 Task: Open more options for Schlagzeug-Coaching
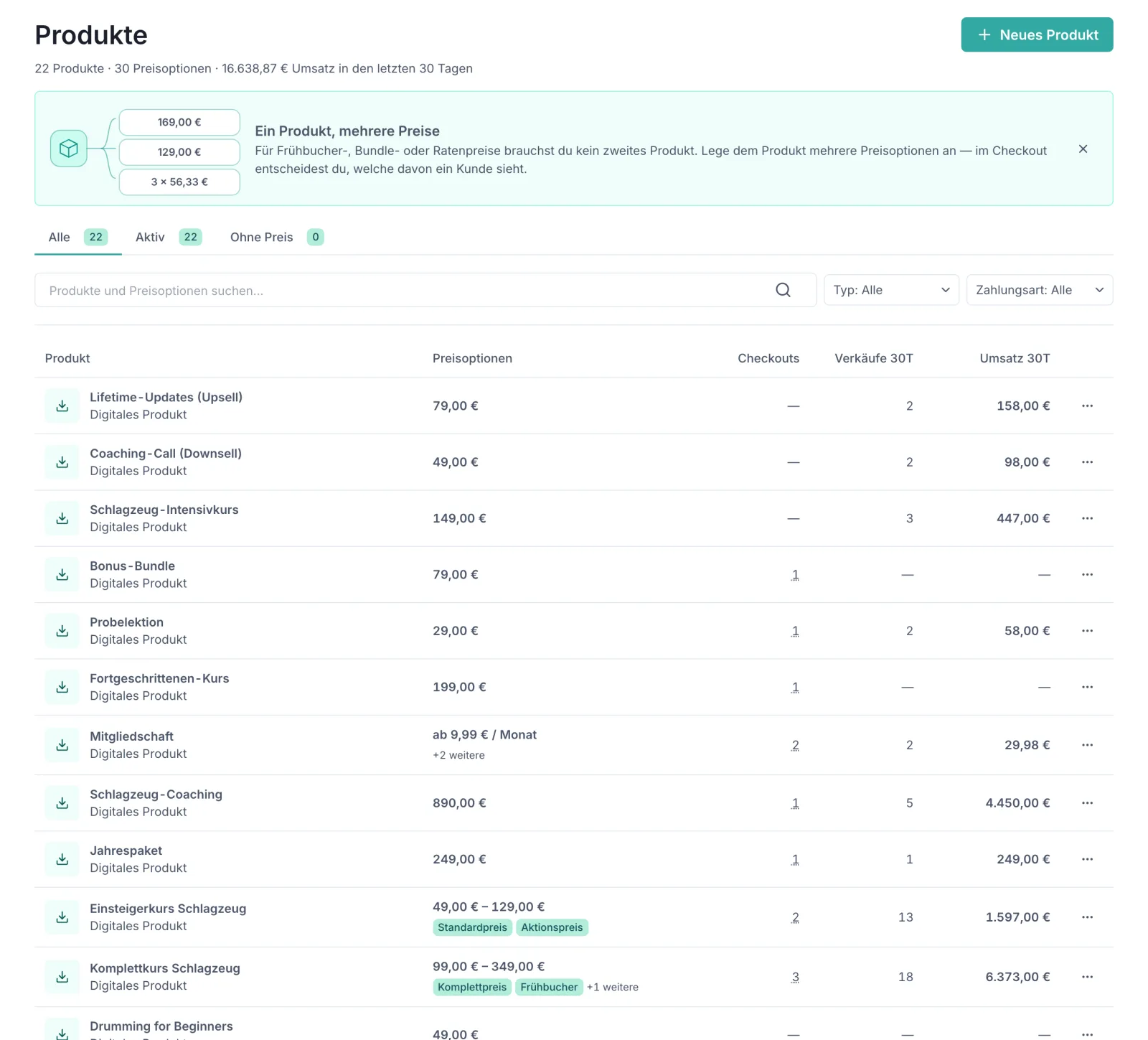(1087, 803)
